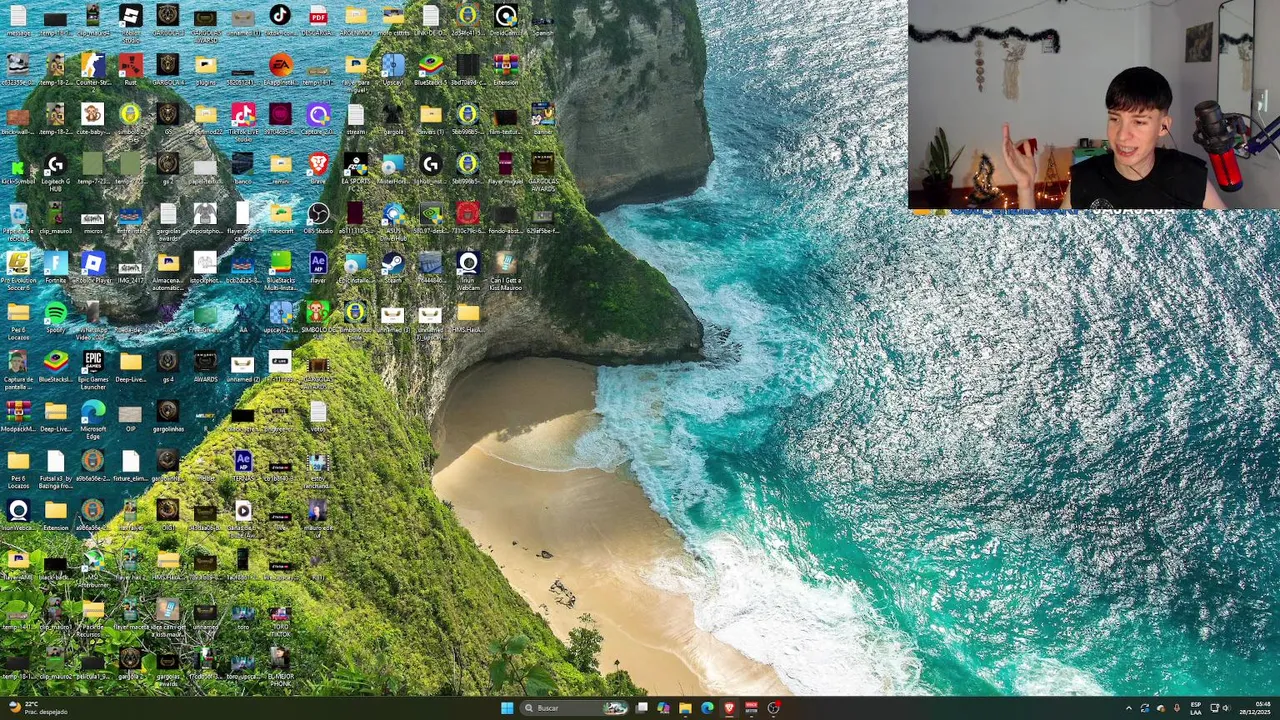Screen dimensions: 1280x720
Task: Select the EA app installer icon
Action: 281,69
